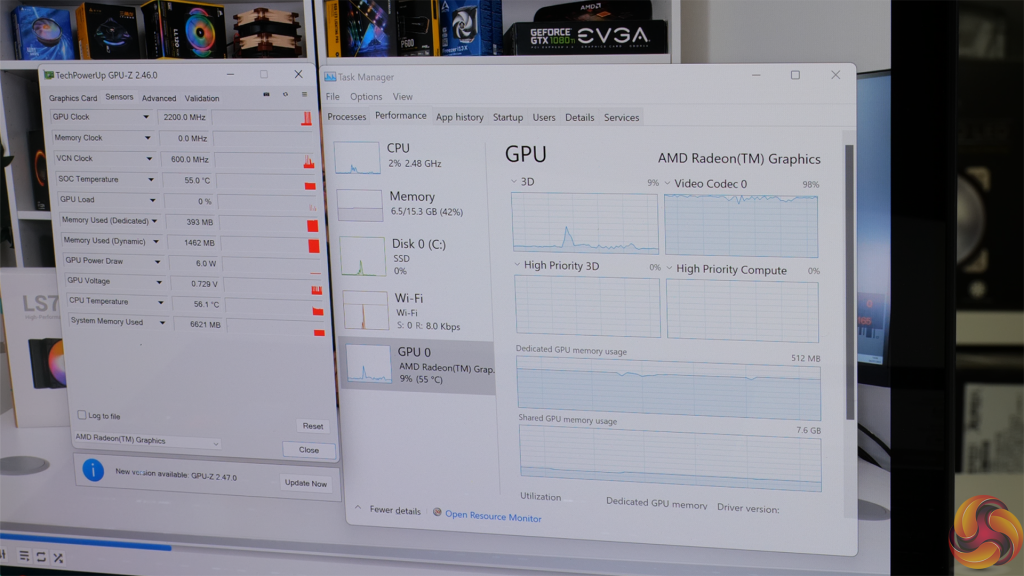This screenshot has width=1024, height=576.
Task: Click the repeat icon in the player toolbar
Action: coord(41,558)
